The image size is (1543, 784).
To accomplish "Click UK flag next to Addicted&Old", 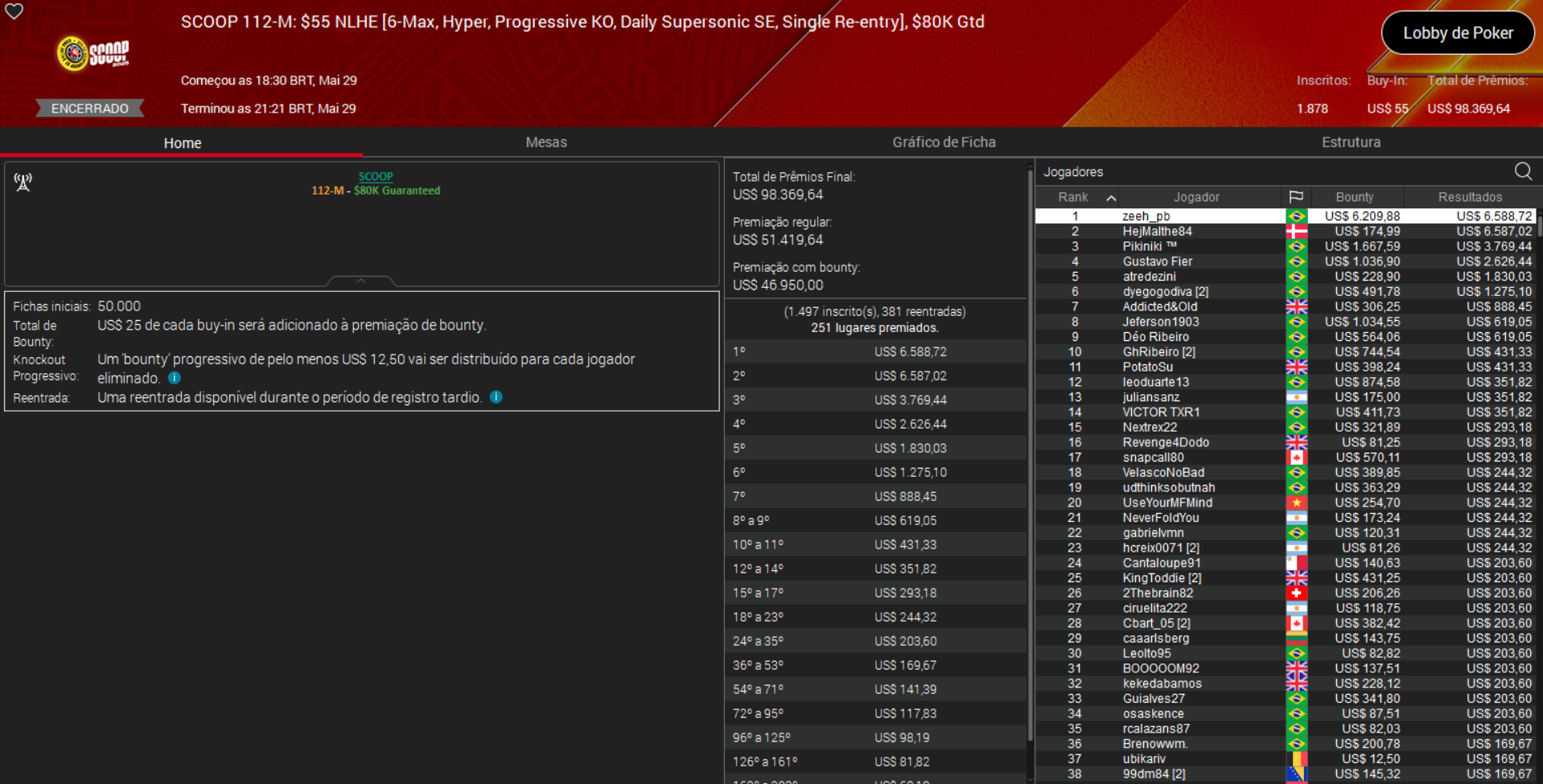I will [1296, 306].
